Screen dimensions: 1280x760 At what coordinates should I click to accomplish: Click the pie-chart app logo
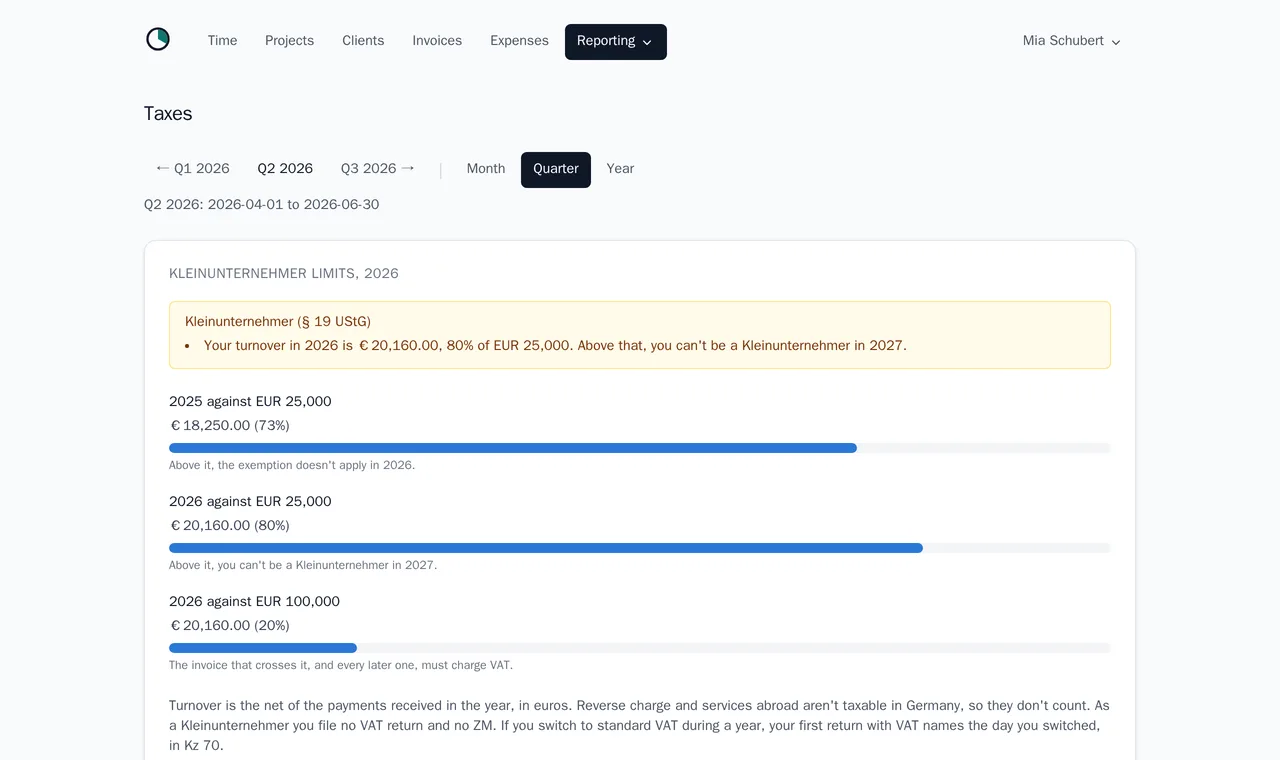click(158, 40)
